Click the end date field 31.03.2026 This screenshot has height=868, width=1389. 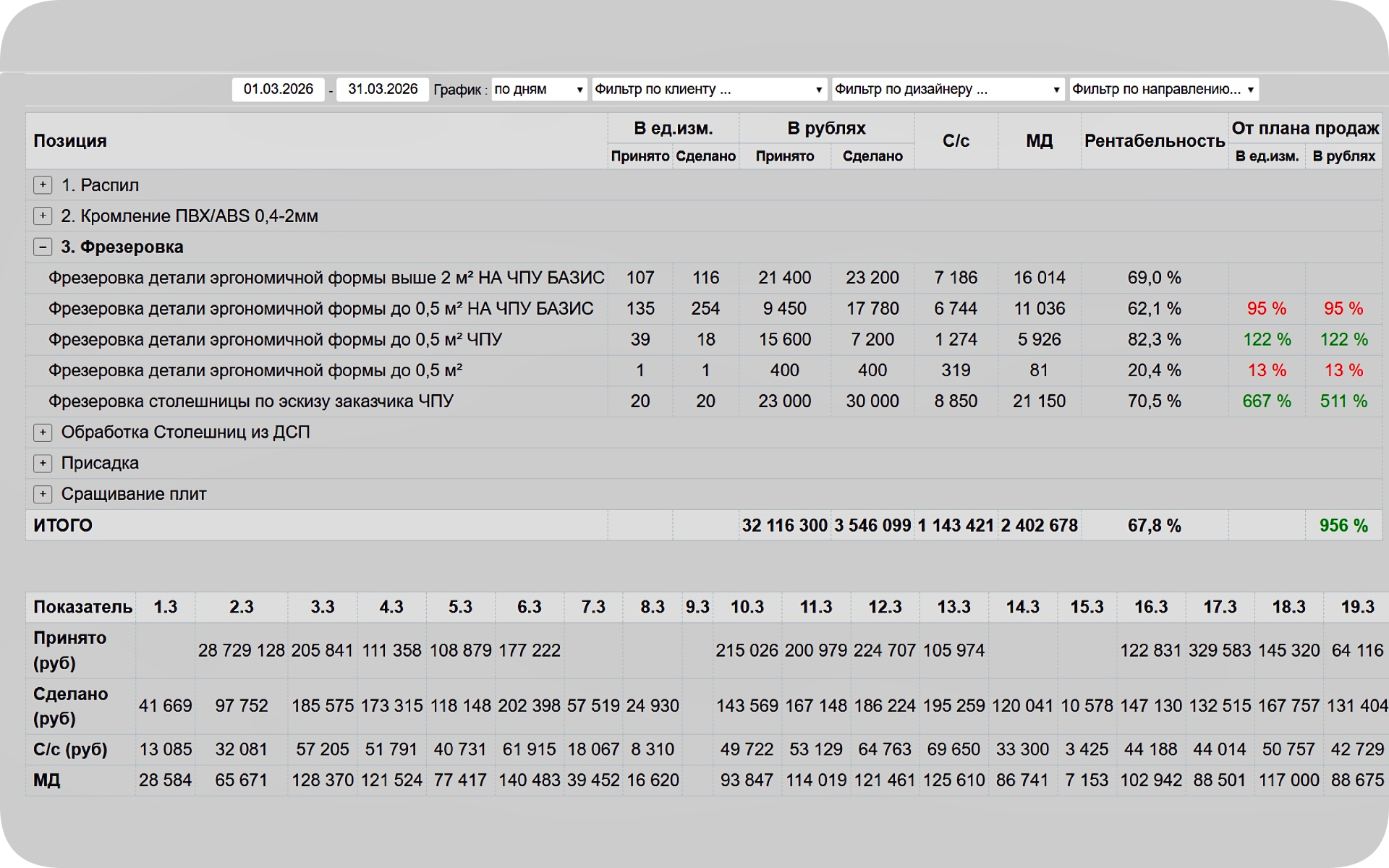[383, 90]
